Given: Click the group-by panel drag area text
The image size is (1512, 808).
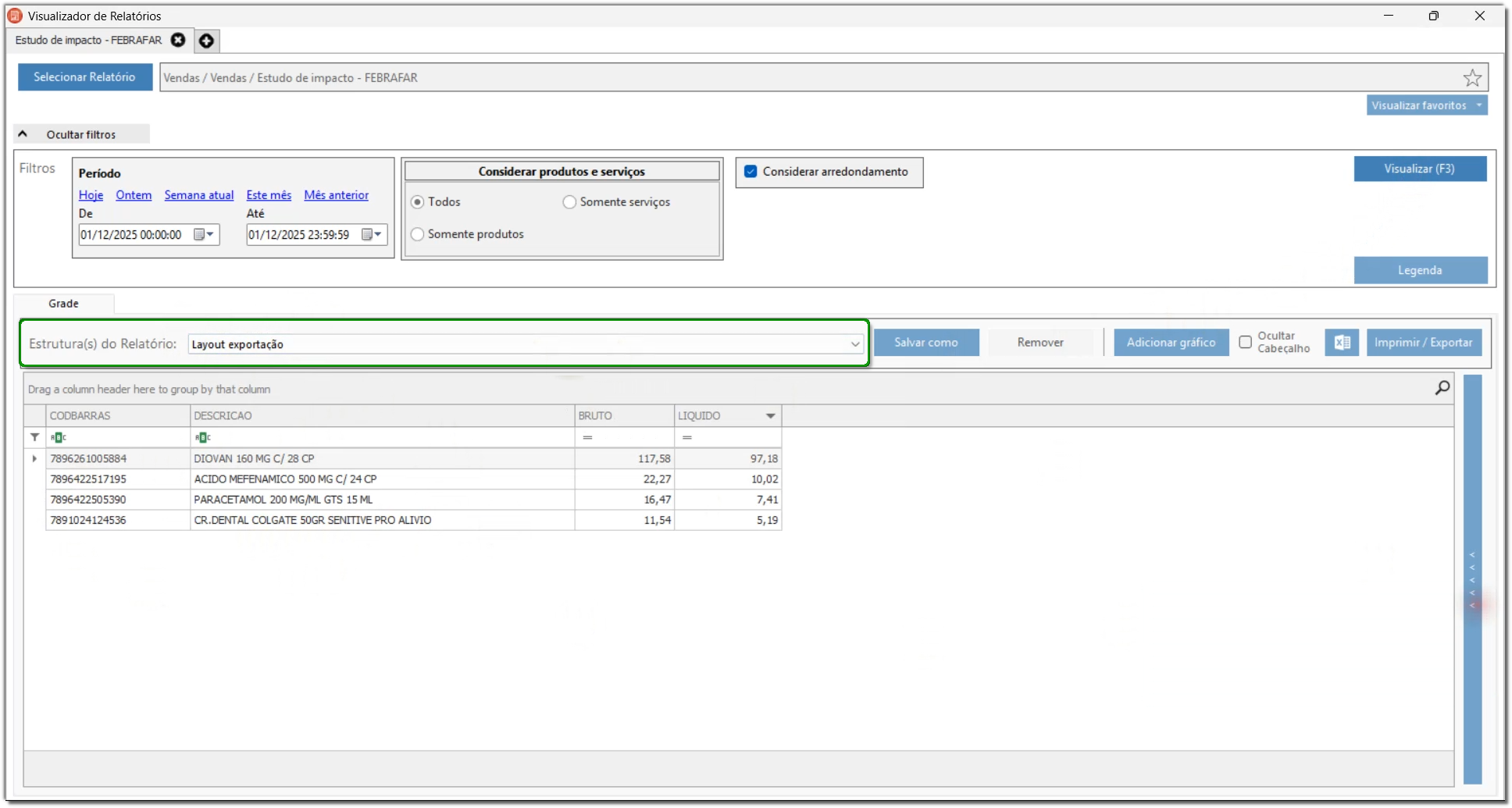Looking at the screenshot, I should tap(149, 389).
